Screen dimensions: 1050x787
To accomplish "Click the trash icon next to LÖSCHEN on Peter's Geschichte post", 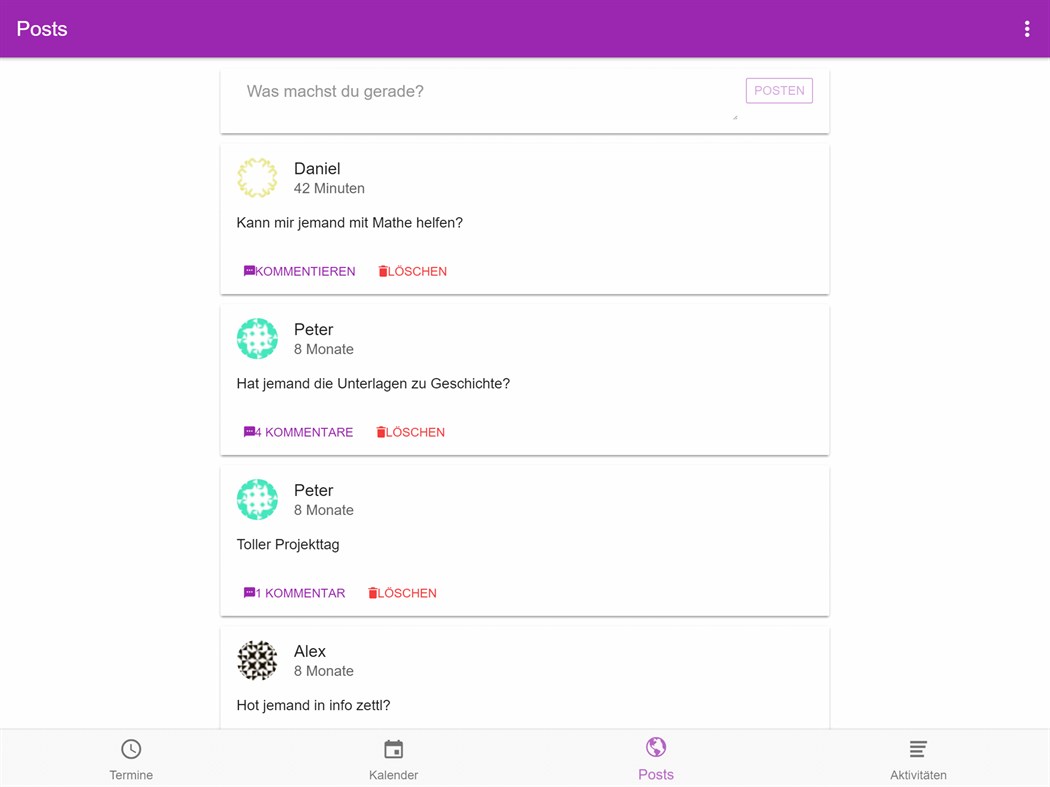I will (381, 432).
